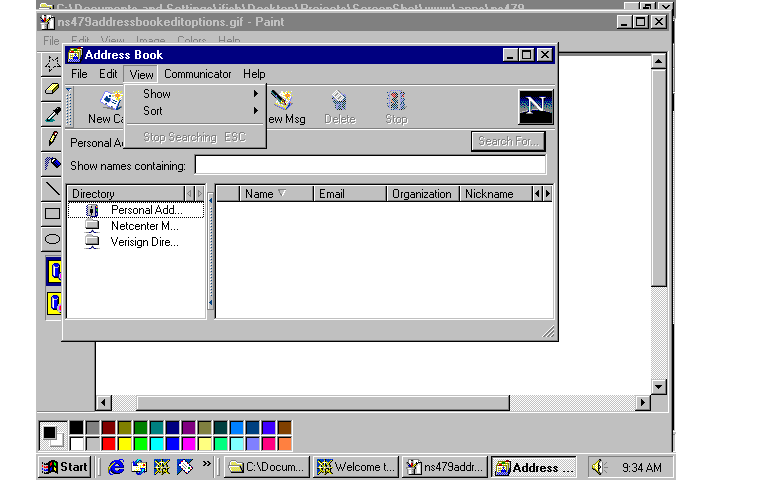Pick the cyan color swatch

157,443
